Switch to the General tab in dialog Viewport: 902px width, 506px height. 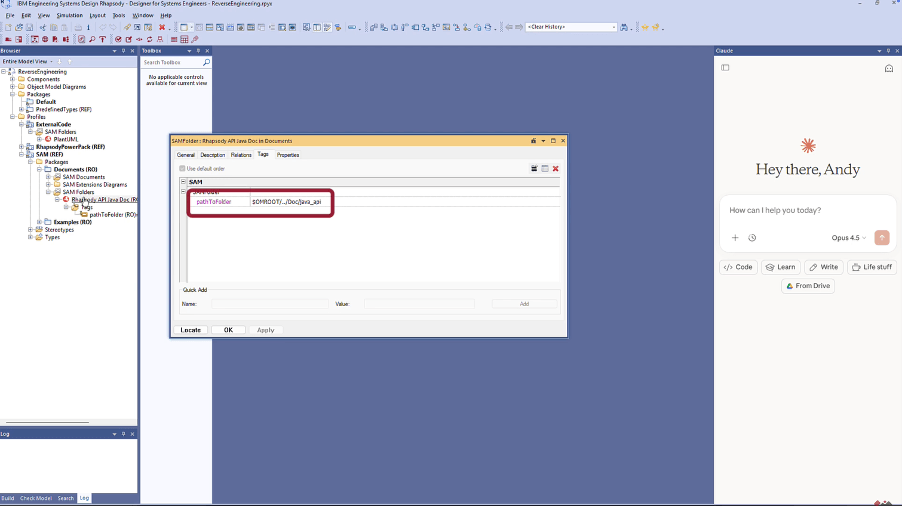[185, 155]
